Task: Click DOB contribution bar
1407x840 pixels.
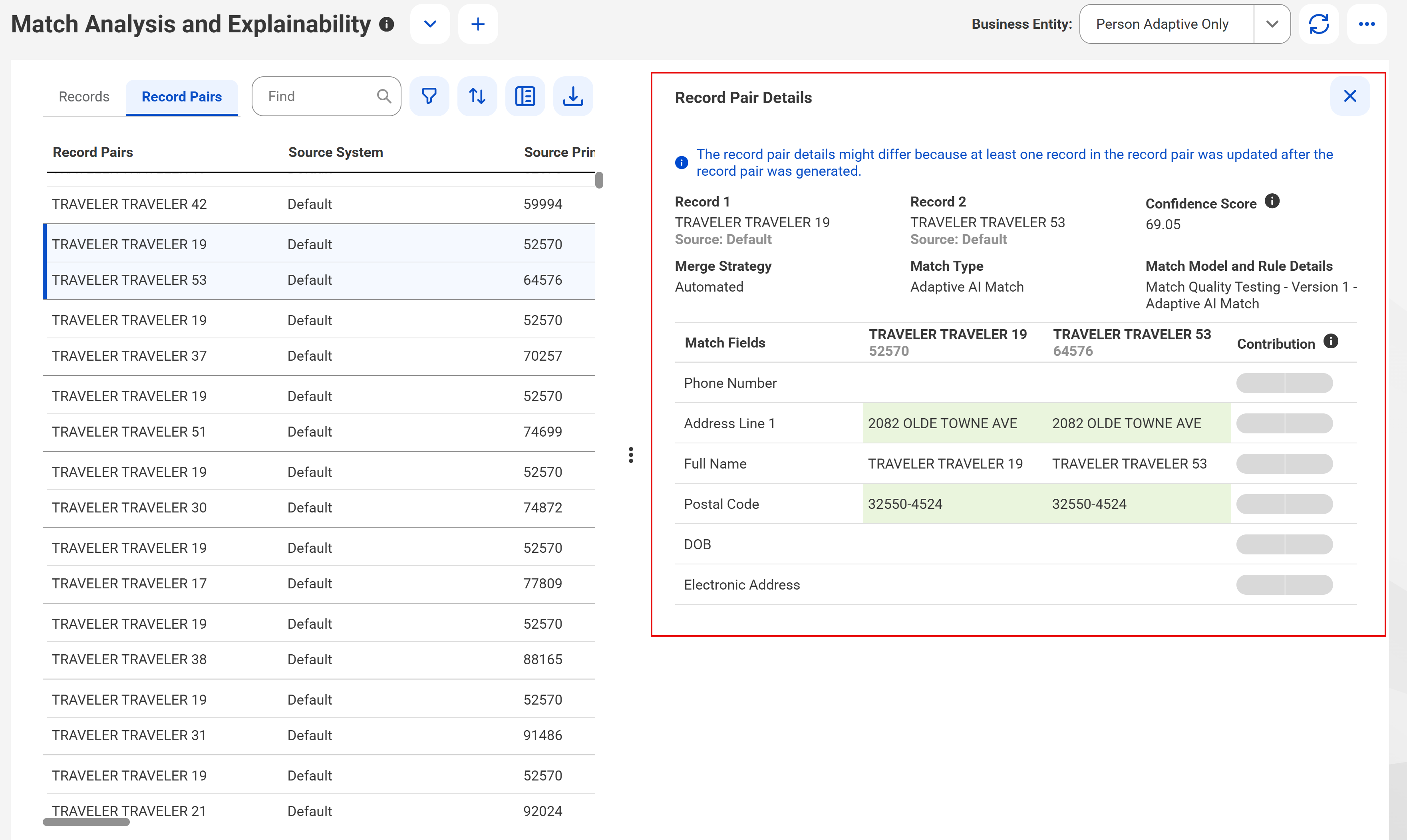Action: pyautogui.click(x=1284, y=544)
